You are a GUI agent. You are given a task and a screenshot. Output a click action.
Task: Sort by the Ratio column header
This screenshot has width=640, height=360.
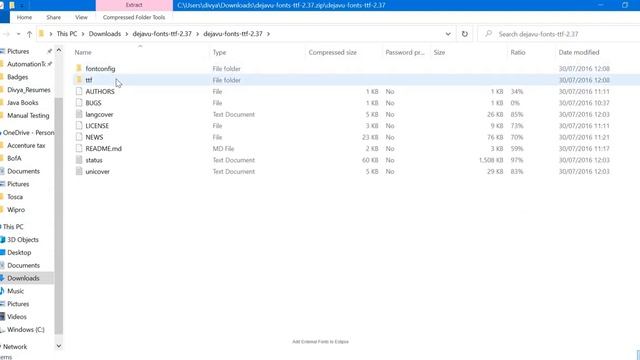pos(518,52)
